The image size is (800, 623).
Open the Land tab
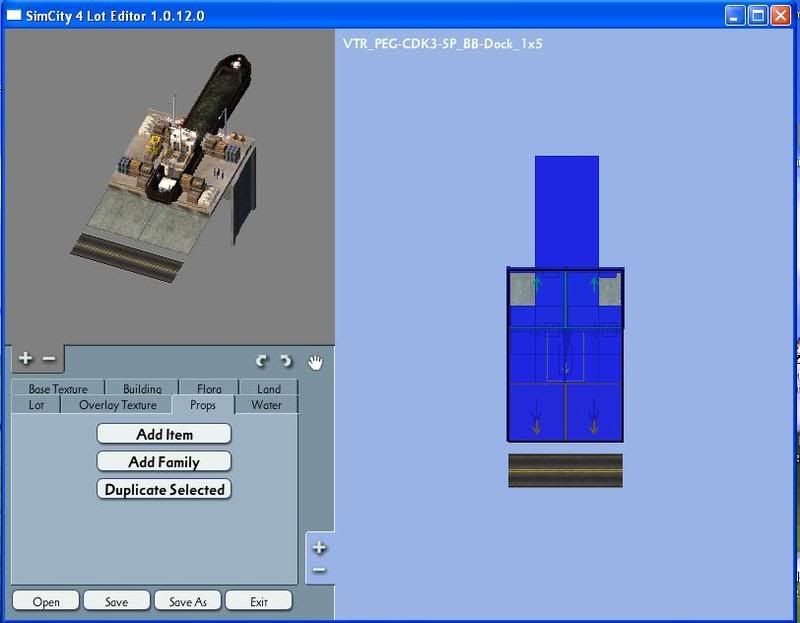coord(269,388)
